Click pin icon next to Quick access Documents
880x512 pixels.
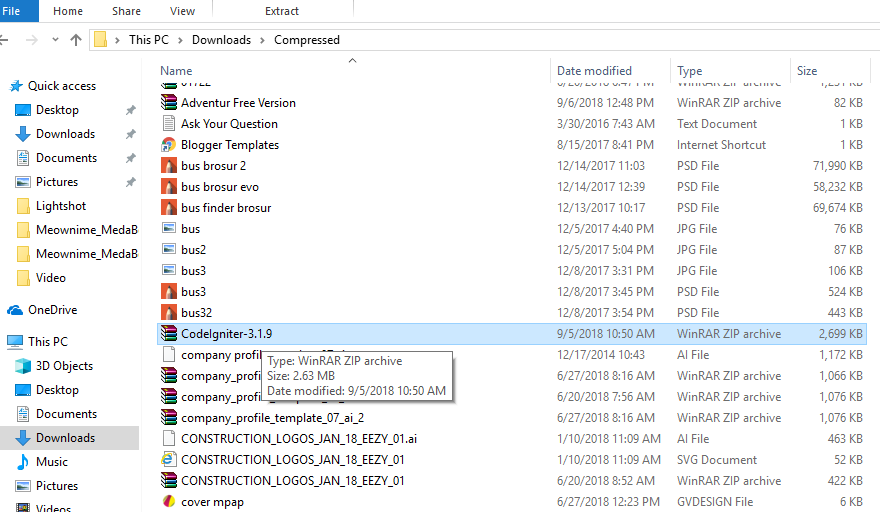pos(131,158)
